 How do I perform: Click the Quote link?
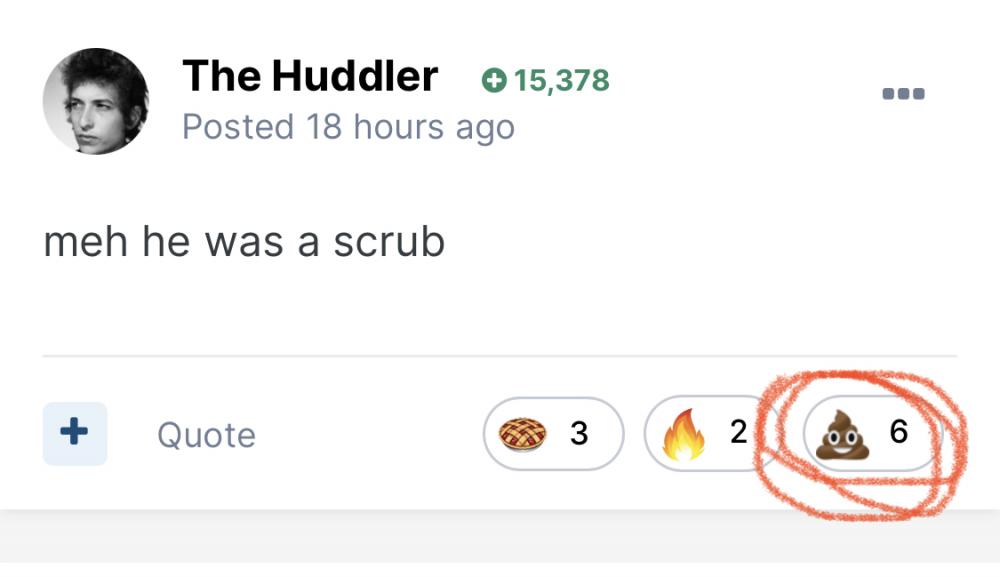click(206, 435)
